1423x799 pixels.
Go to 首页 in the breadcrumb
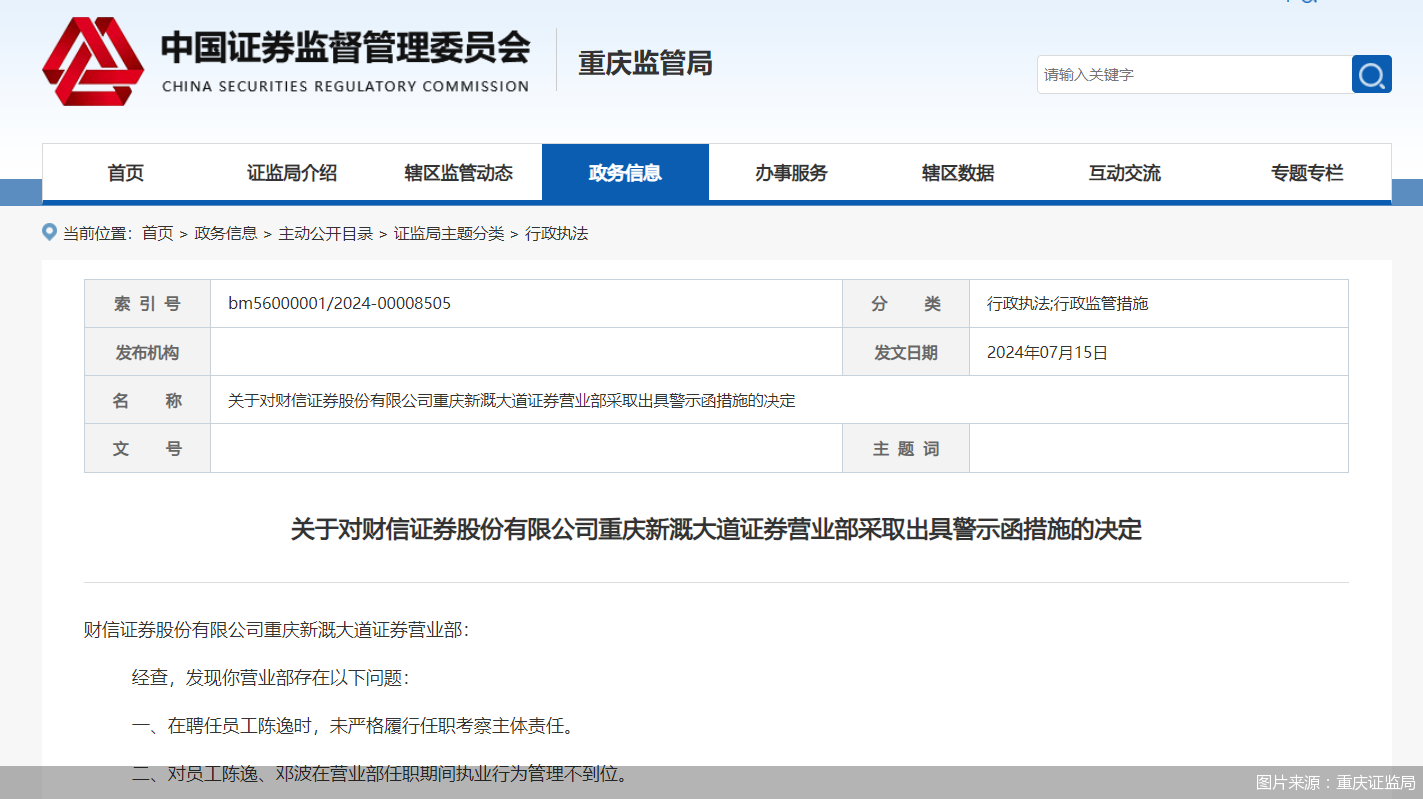pos(157,233)
